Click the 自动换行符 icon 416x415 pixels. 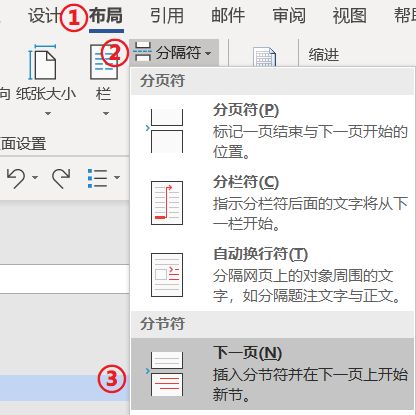(167, 275)
